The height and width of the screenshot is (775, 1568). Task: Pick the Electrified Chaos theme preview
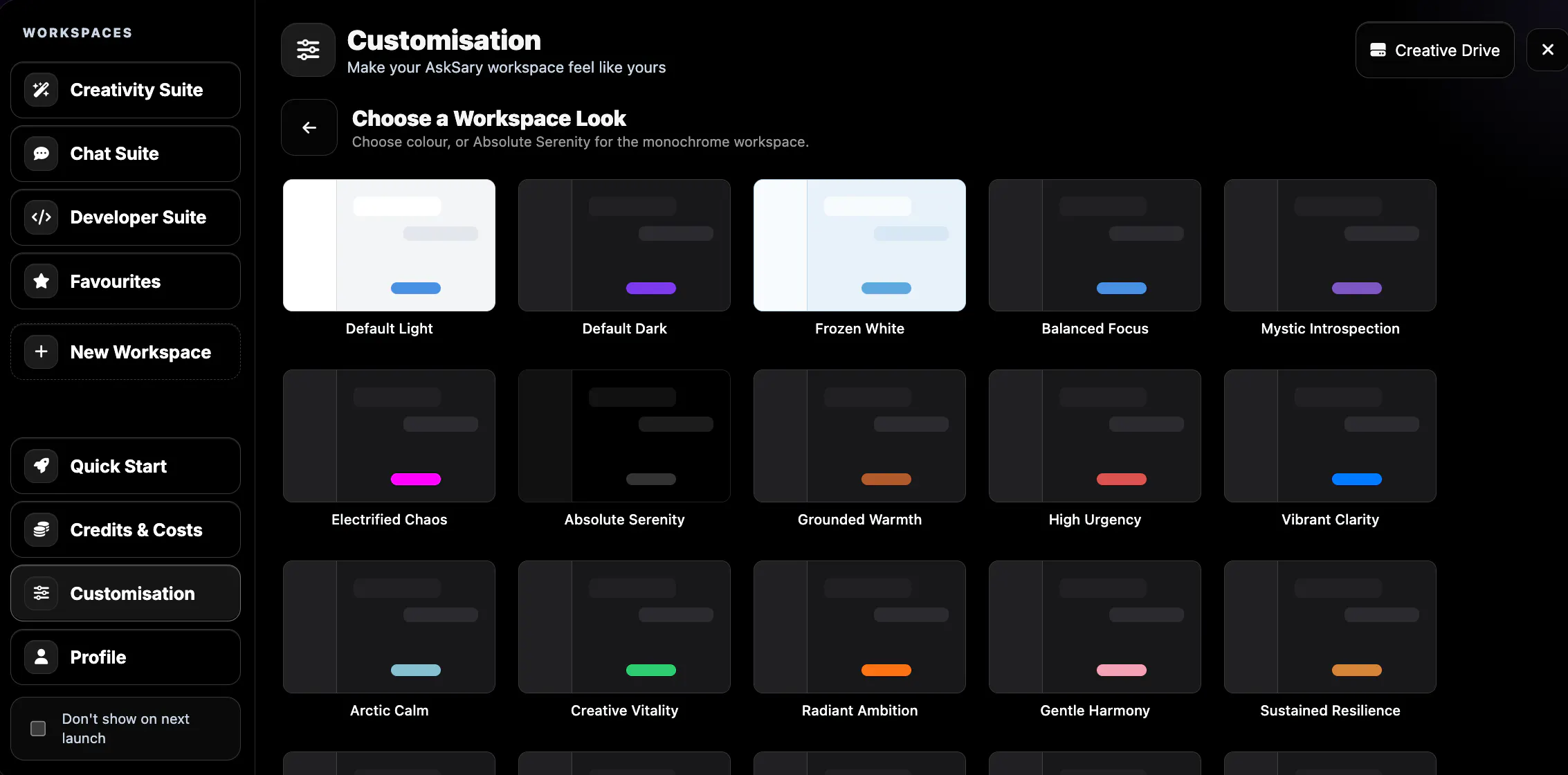pyautogui.click(x=389, y=436)
